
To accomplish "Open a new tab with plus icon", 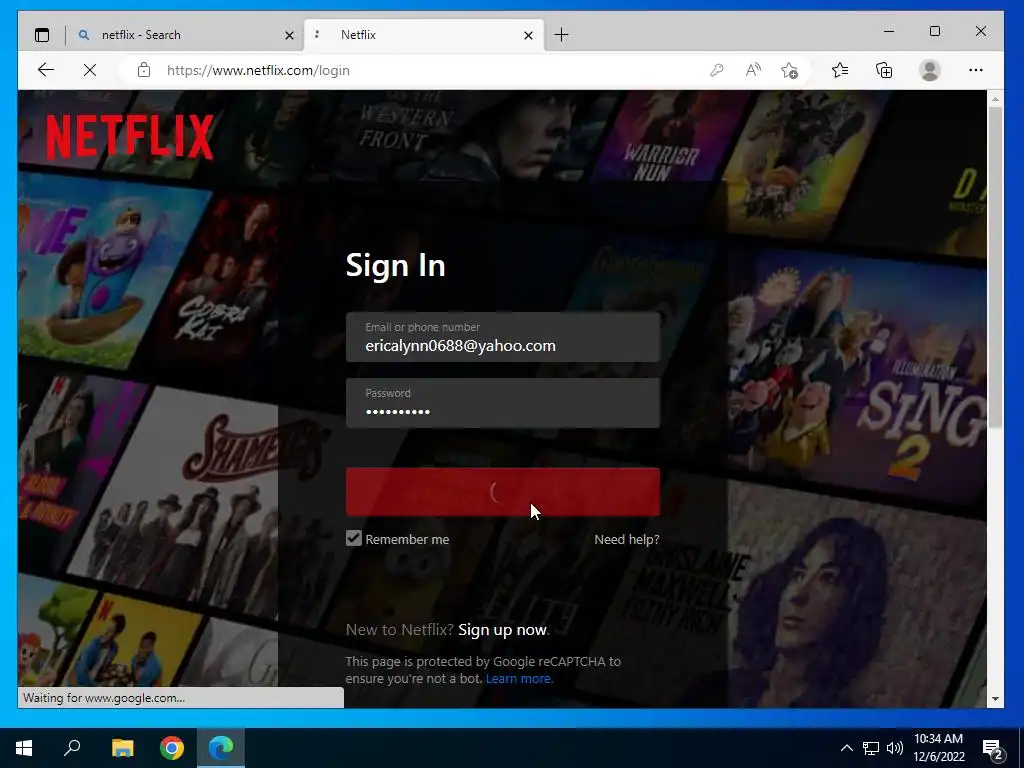I will (561, 35).
